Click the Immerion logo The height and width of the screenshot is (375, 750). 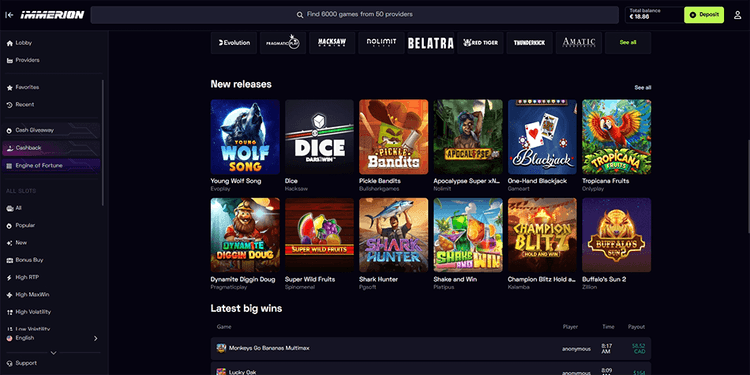[52, 15]
